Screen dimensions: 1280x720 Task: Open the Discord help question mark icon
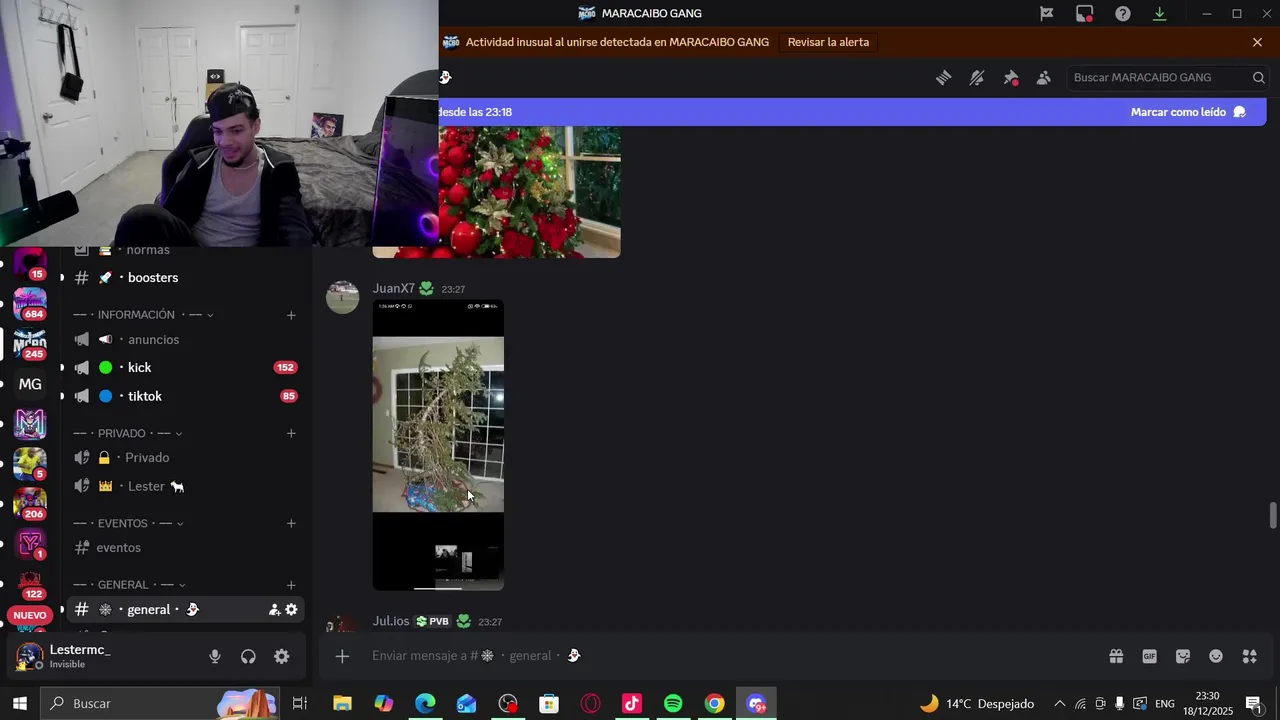1123,14
